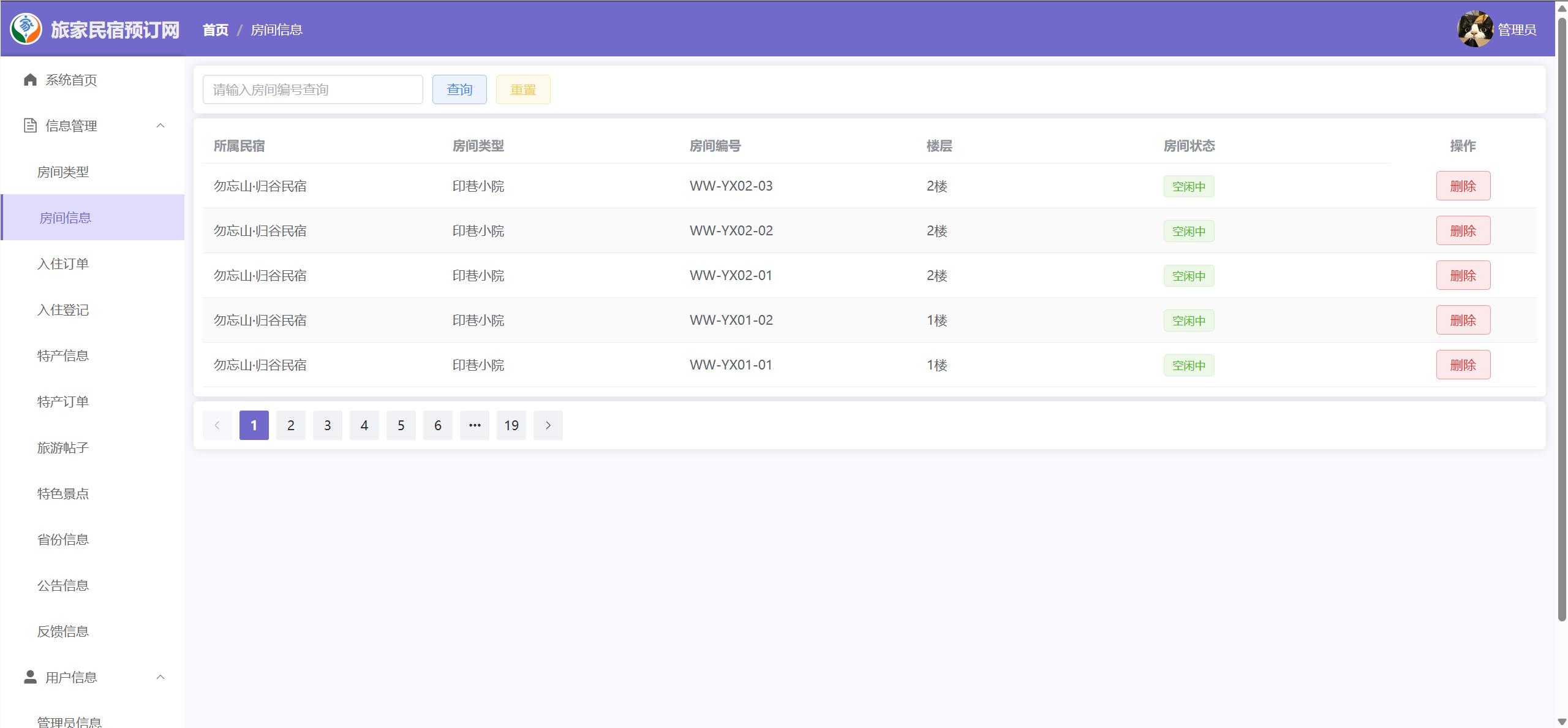Collapse the 用户信息 menu chevron

pyautogui.click(x=160, y=677)
